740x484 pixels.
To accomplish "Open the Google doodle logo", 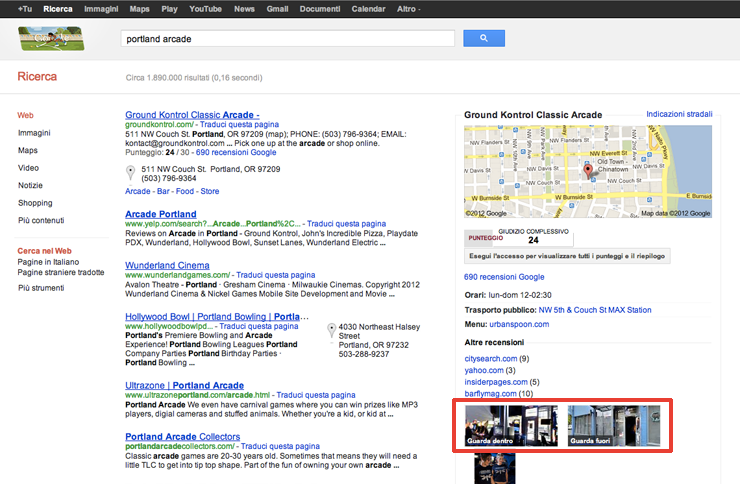I will click(51, 39).
